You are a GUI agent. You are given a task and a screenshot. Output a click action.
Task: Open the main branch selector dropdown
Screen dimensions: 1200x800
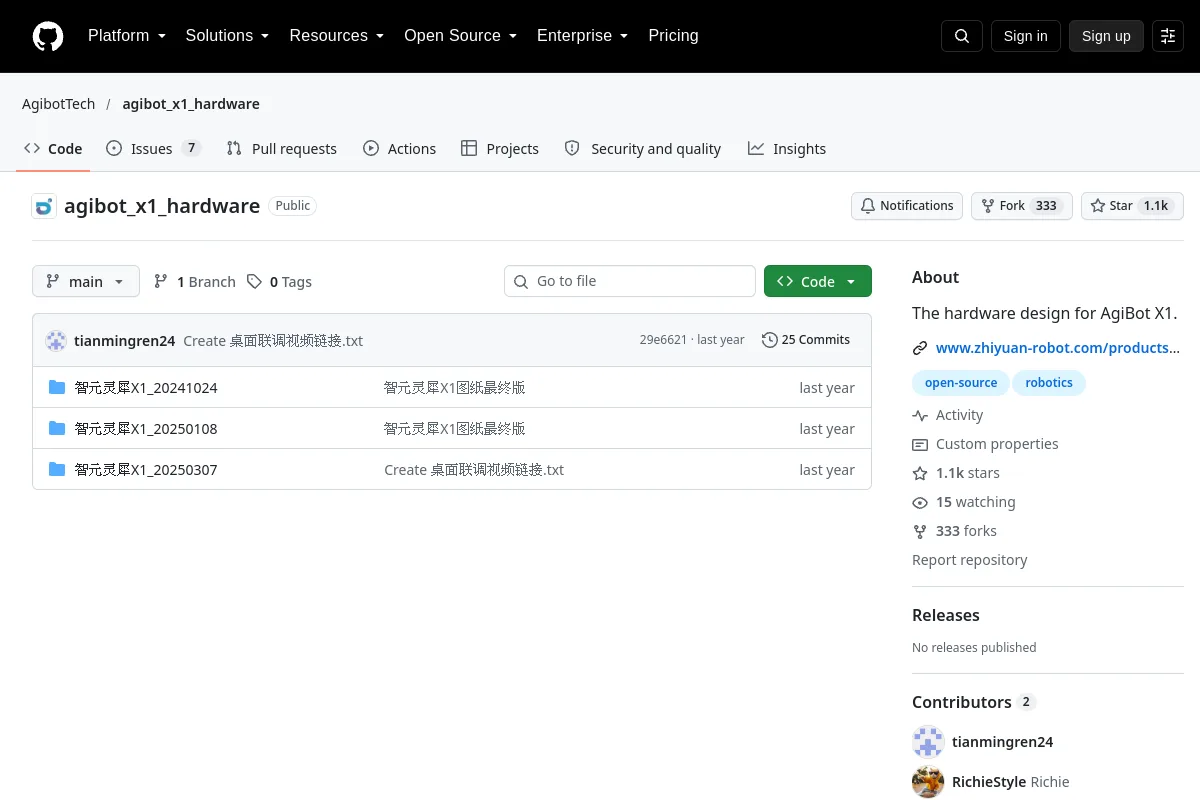(86, 281)
